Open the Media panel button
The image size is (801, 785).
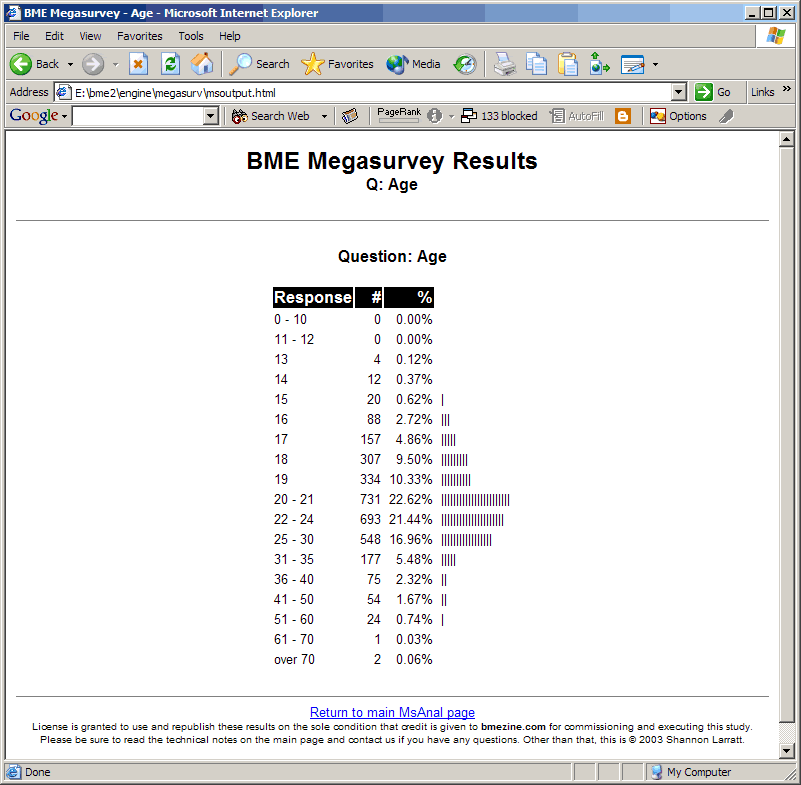pos(413,64)
